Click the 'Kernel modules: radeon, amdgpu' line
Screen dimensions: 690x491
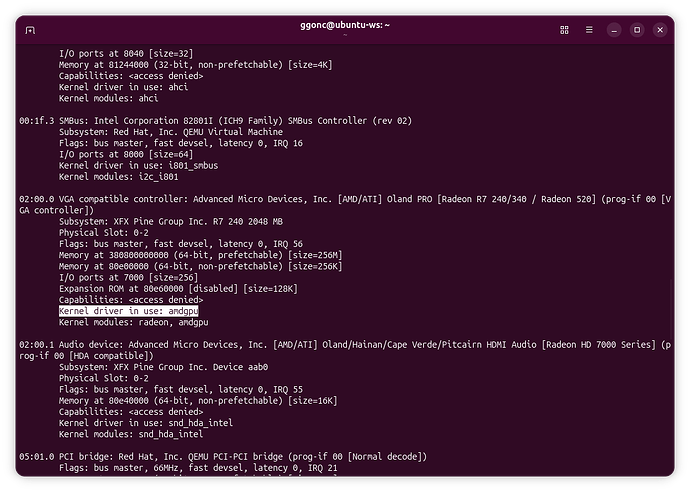click(x=134, y=322)
